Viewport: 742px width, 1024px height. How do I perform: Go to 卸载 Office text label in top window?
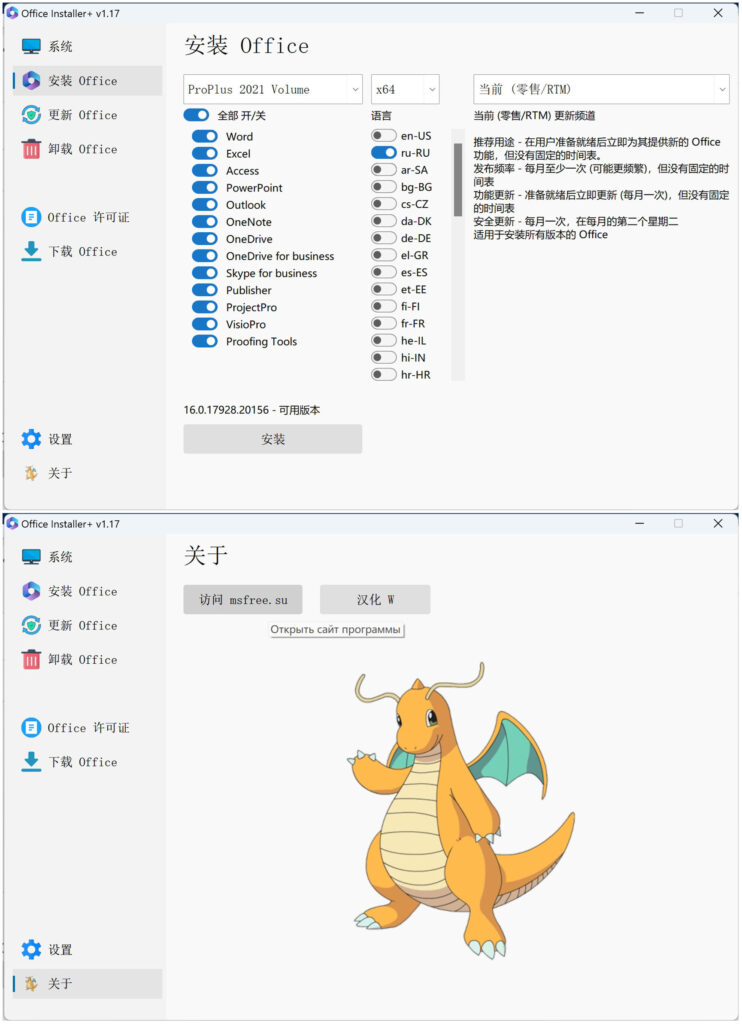(x=83, y=149)
